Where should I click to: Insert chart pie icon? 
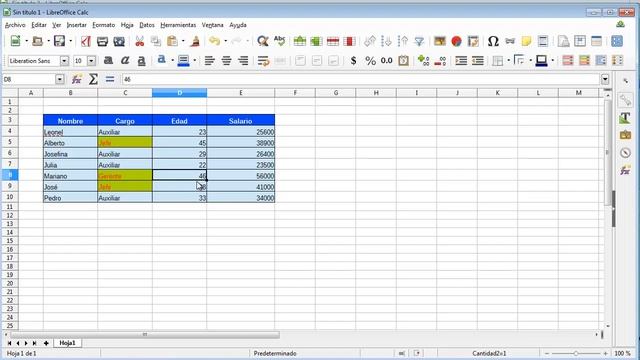pos(456,41)
